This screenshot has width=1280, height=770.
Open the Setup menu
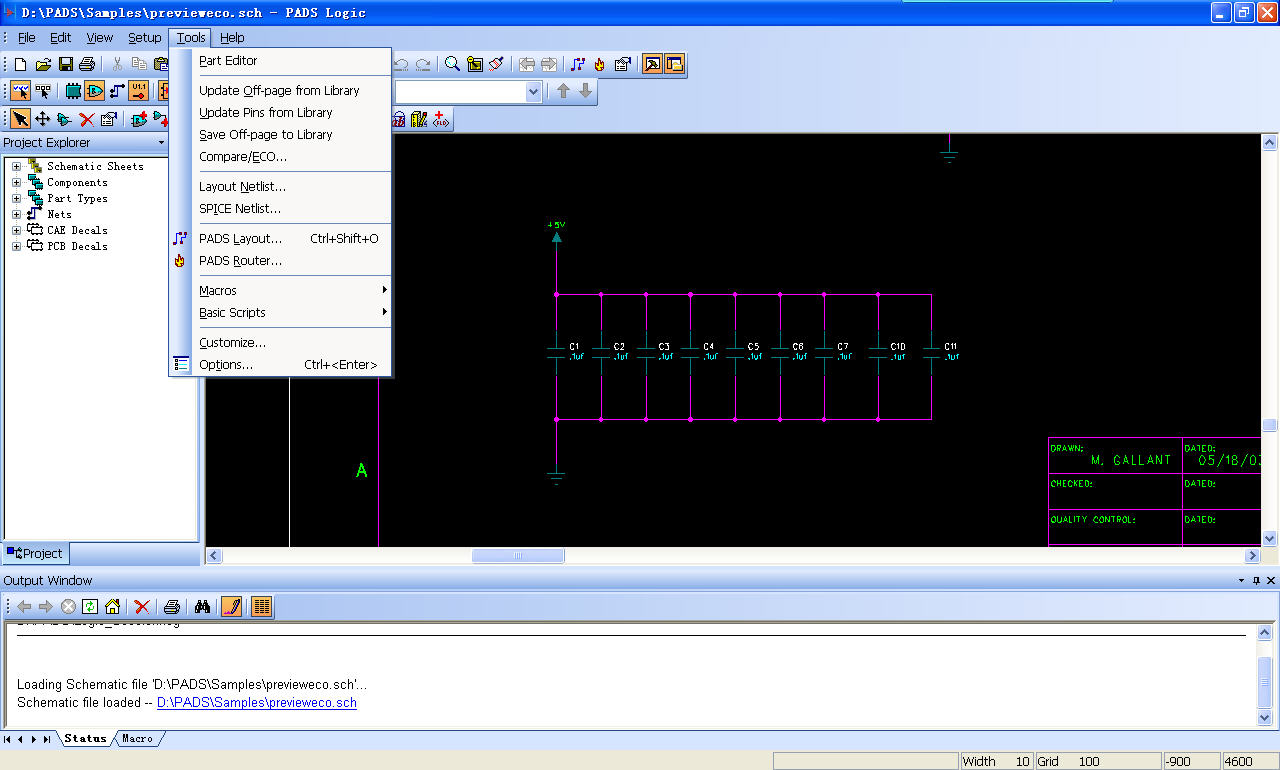[x=144, y=38]
